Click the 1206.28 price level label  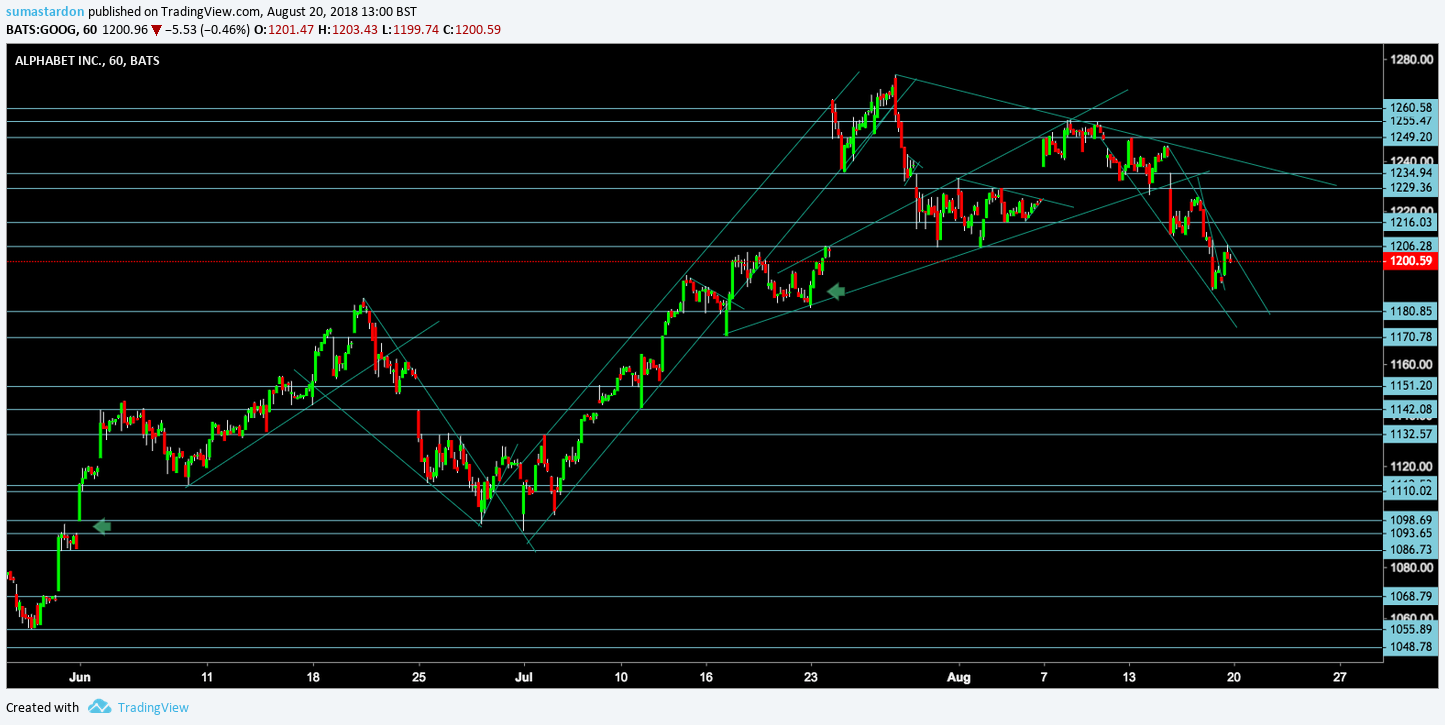(1411, 246)
